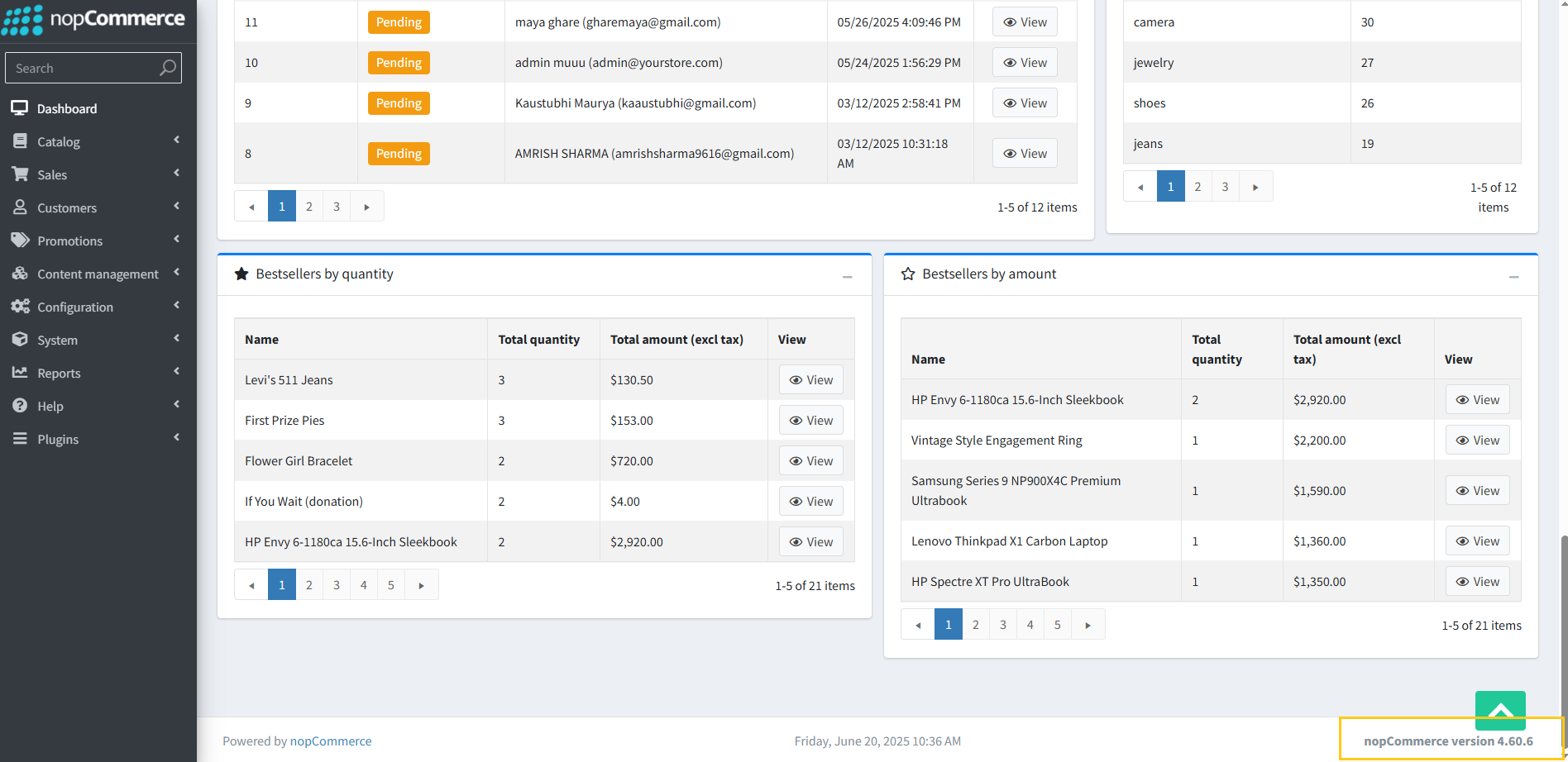The width and height of the screenshot is (1568, 762).
Task: Click Pending status badge of order 10
Action: pyautogui.click(x=399, y=63)
